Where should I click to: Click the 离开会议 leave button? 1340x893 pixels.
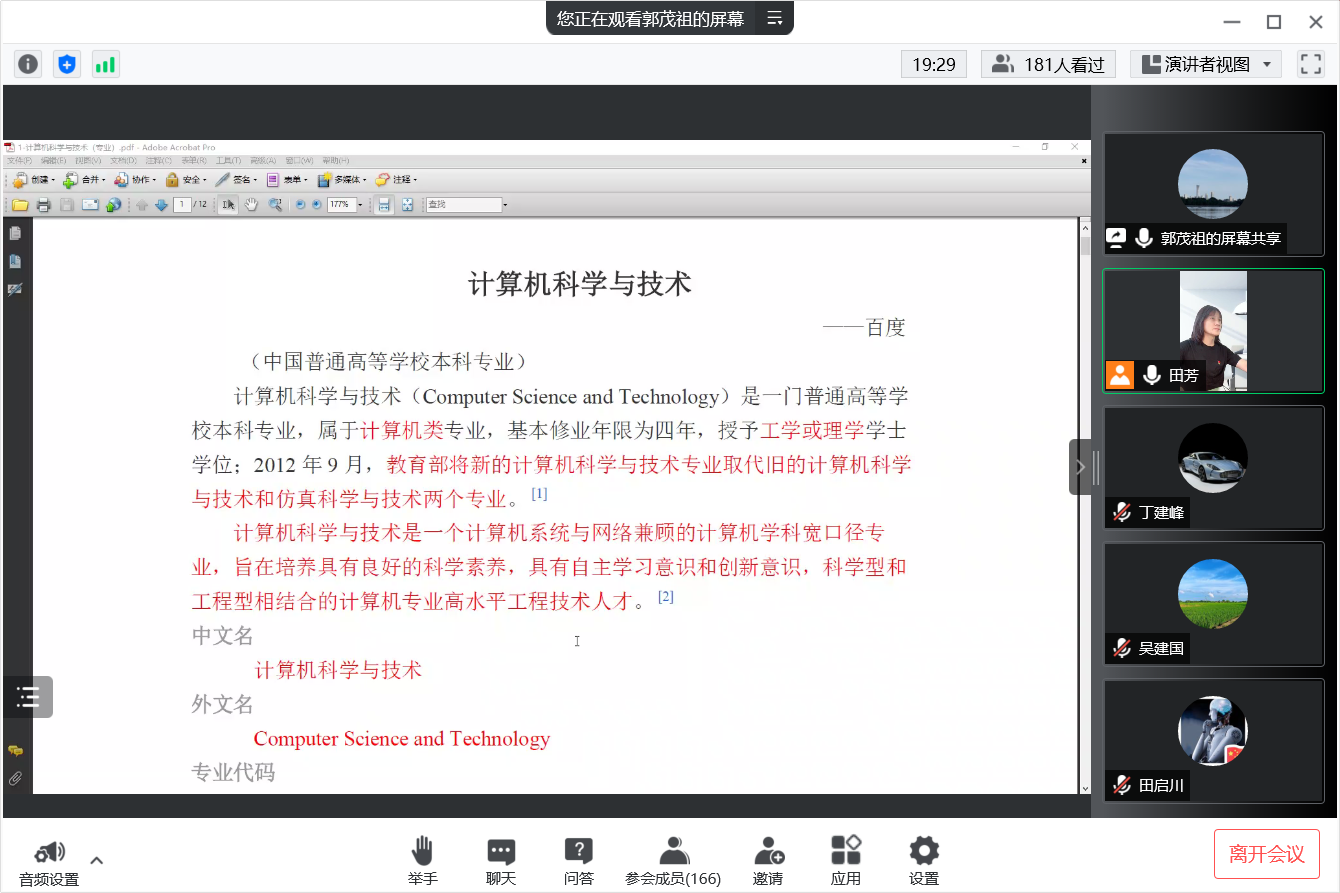click(x=1267, y=854)
